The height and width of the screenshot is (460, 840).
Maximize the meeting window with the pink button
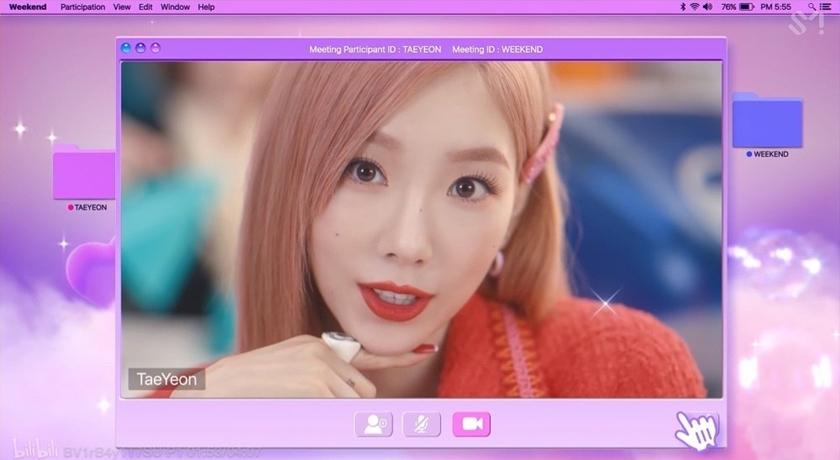[155, 48]
